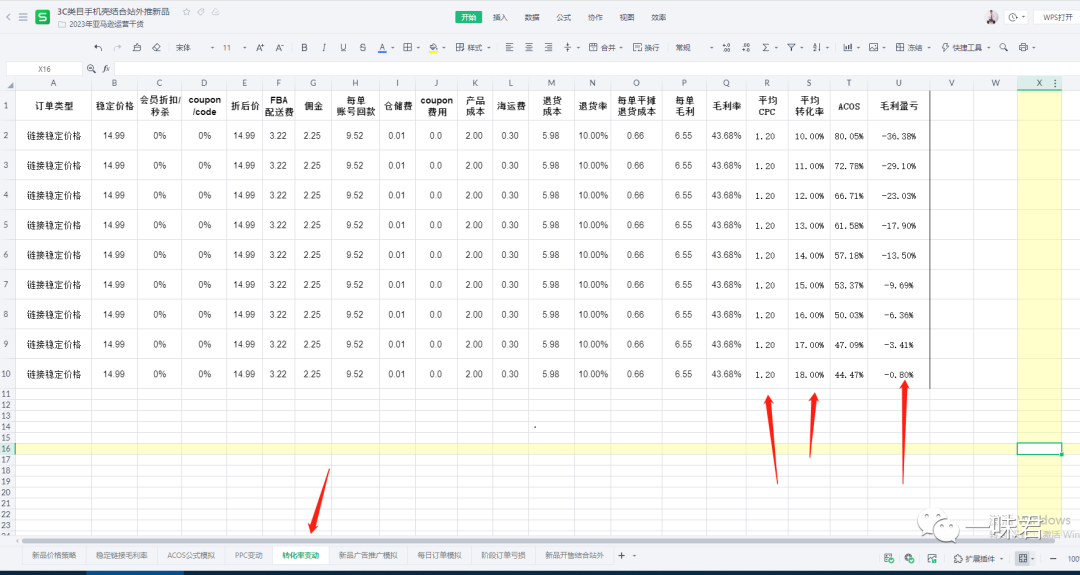Toggle bold formatting
Viewport: 1080px width, 575px height.
(x=304, y=47)
